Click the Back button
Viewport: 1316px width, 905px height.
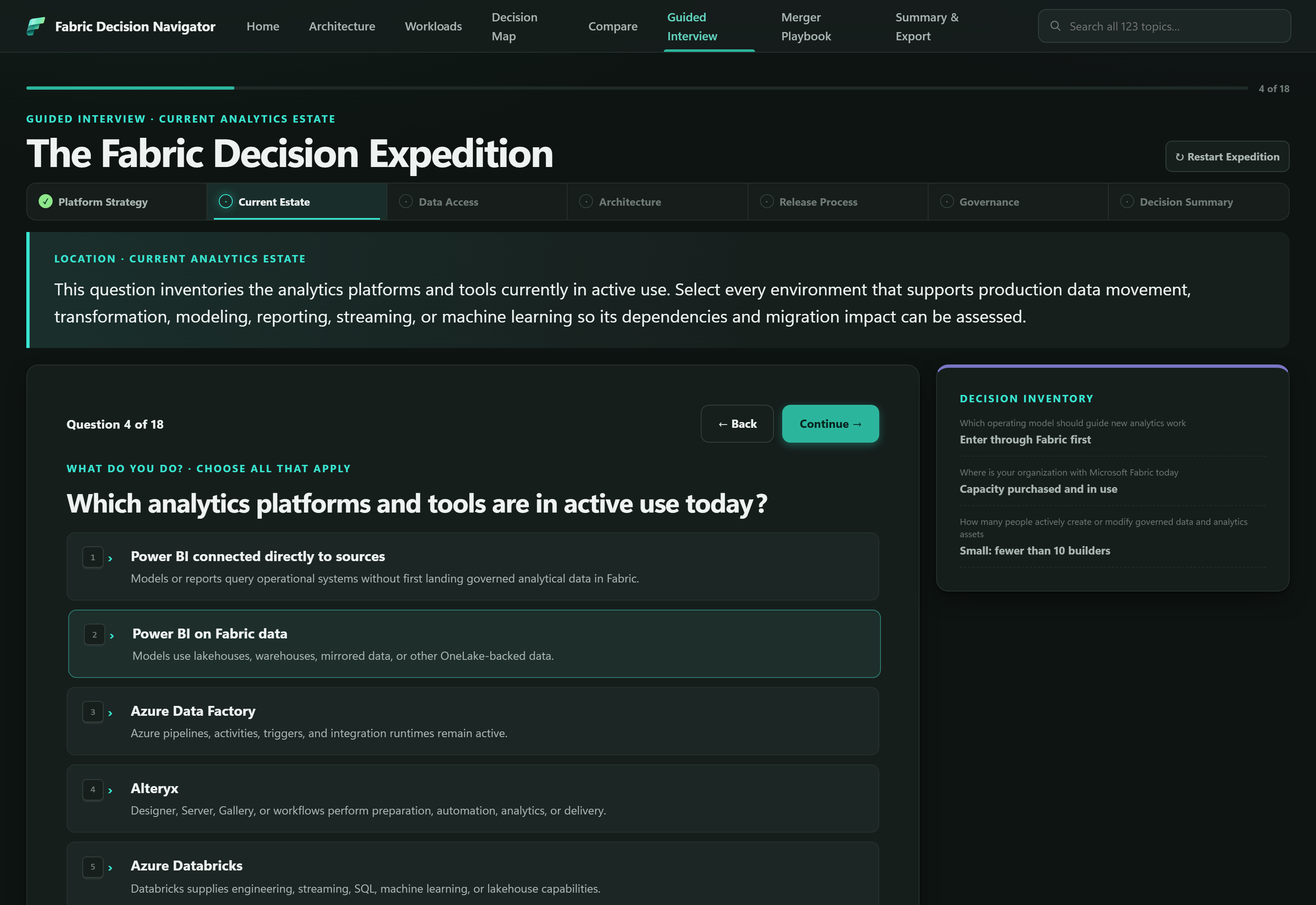click(x=737, y=424)
